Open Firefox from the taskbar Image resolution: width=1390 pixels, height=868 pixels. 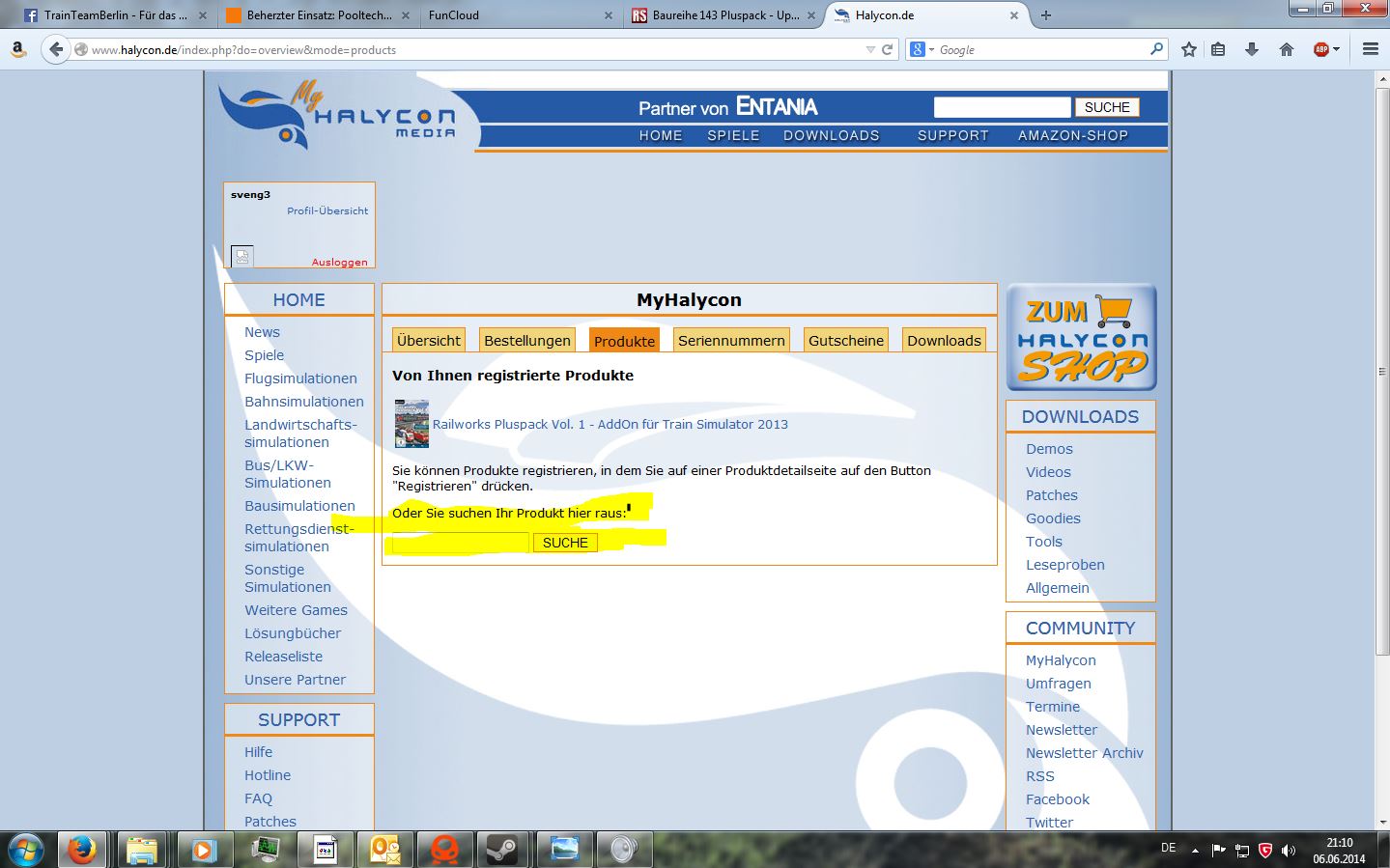[x=82, y=850]
